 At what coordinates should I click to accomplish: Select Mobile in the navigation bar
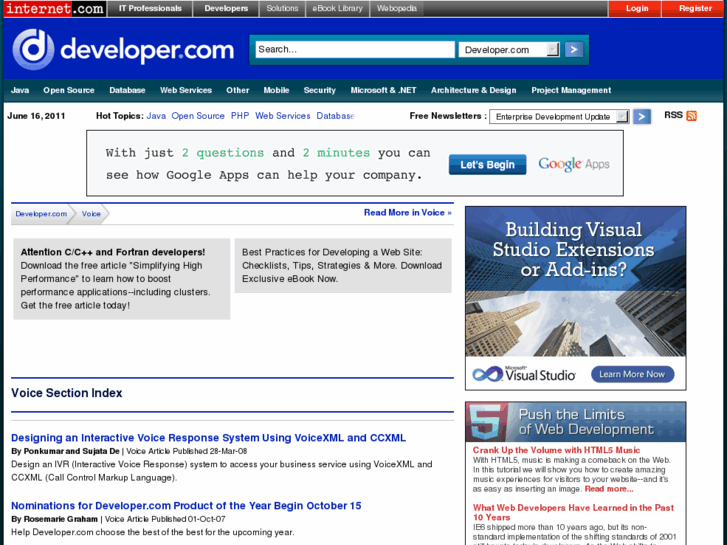click(x=276, y=90)
